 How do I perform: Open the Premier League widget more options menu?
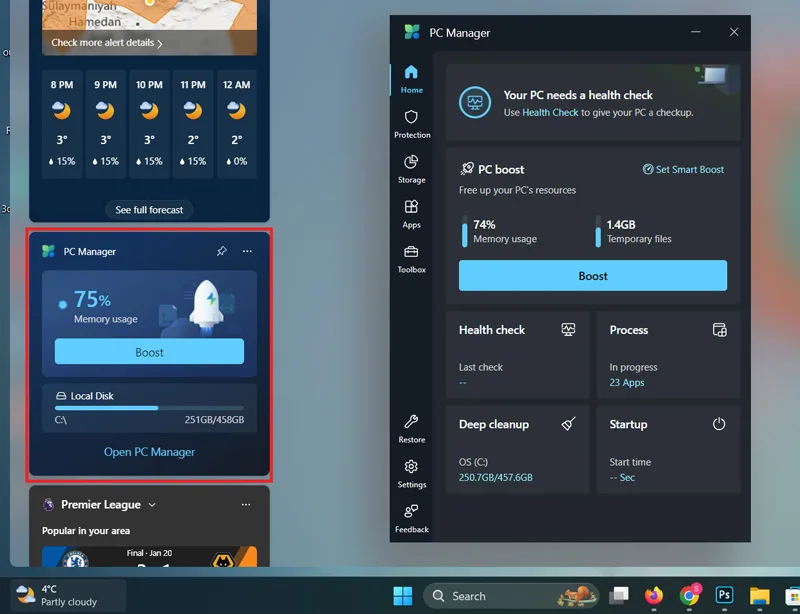246,505
